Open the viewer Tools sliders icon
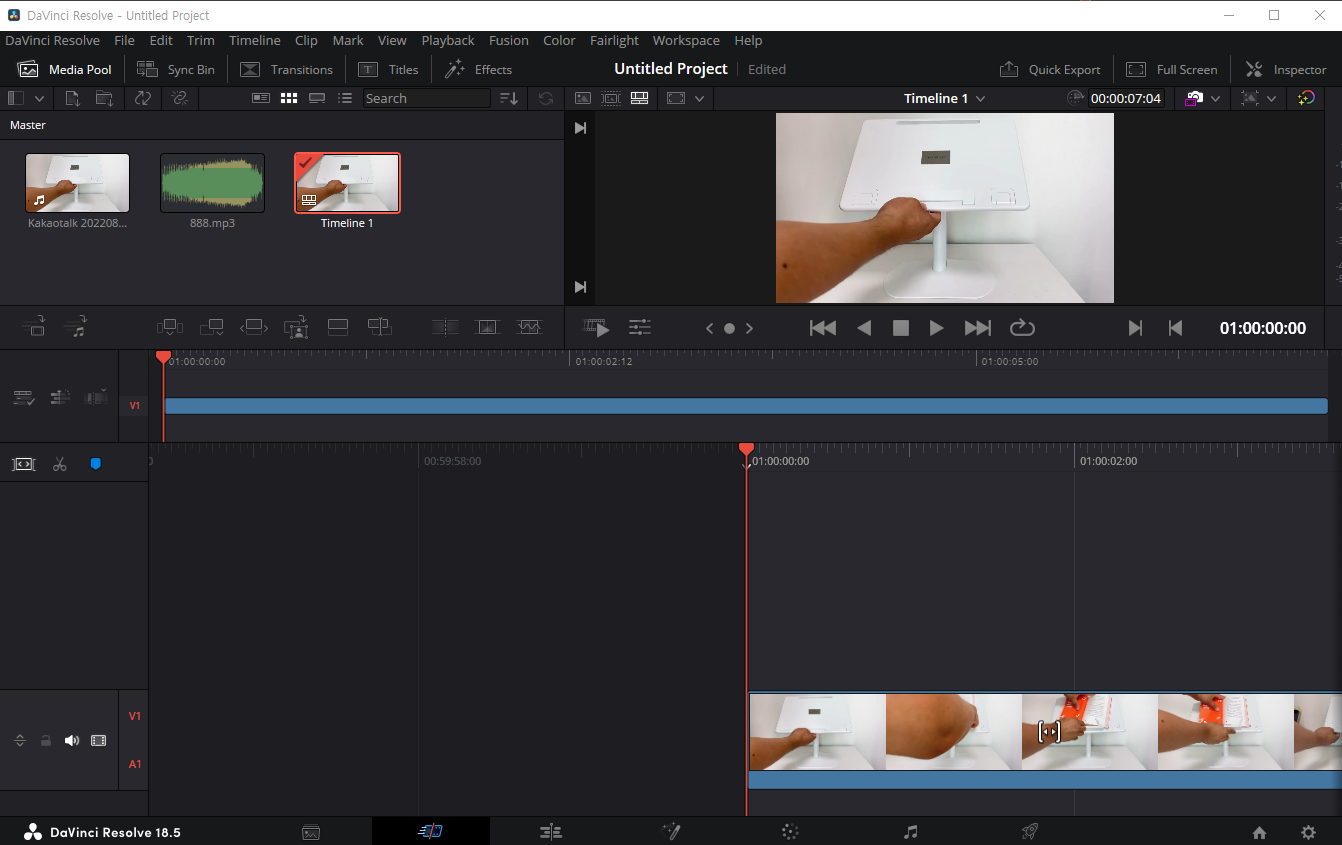Viewport: 1342px width, 845px height. point(640,328)
